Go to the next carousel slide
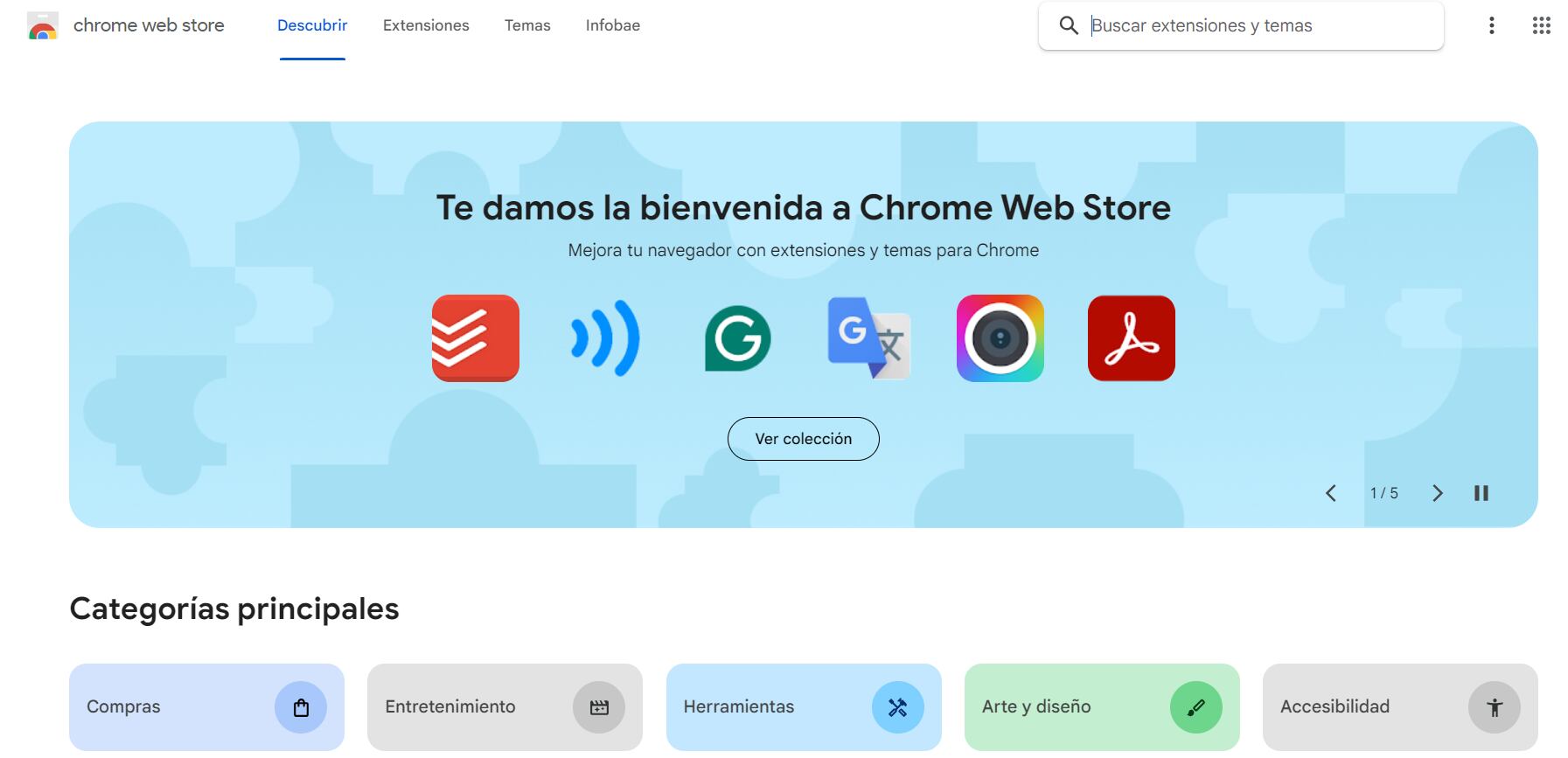Screen dimensions: 1568x758 1437,493
